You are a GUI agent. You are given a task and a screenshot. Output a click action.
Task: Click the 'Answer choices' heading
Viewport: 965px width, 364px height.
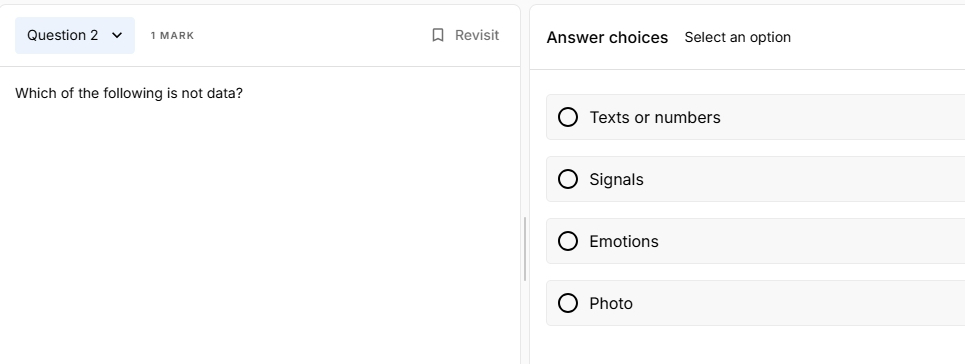pyautogui.click(x=607, y=38)
